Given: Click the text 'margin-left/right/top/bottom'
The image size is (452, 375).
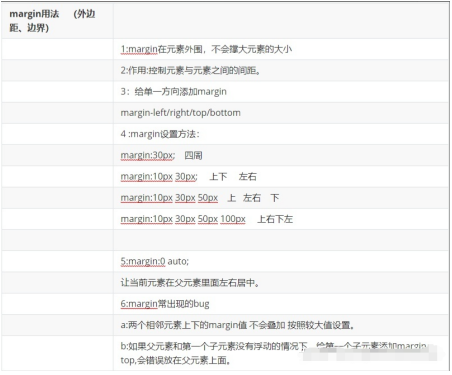Looking at the screenshot, I should [x=180, y=113].
